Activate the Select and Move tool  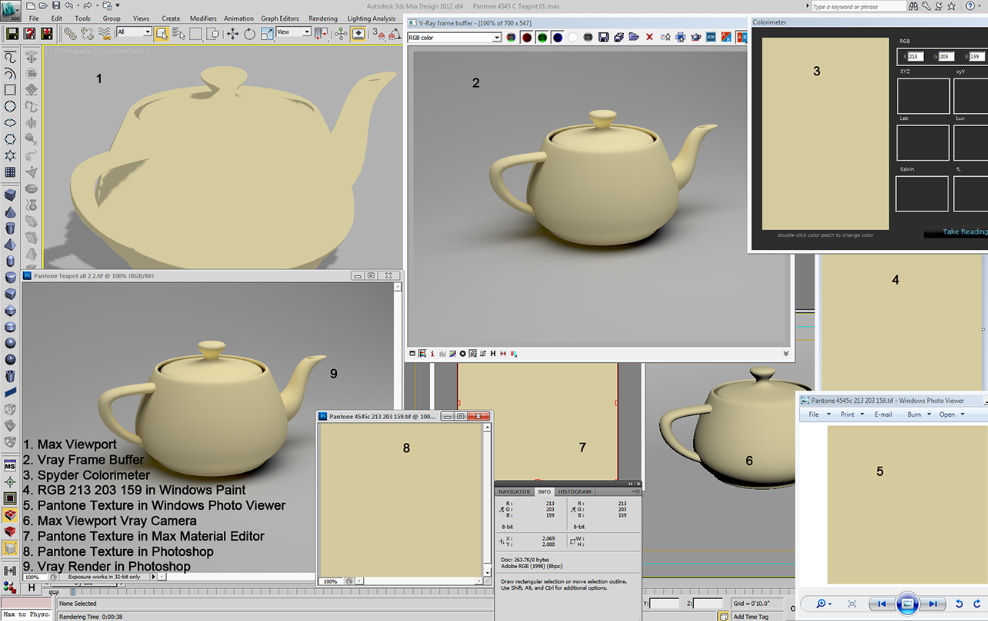tap(233, 33)
